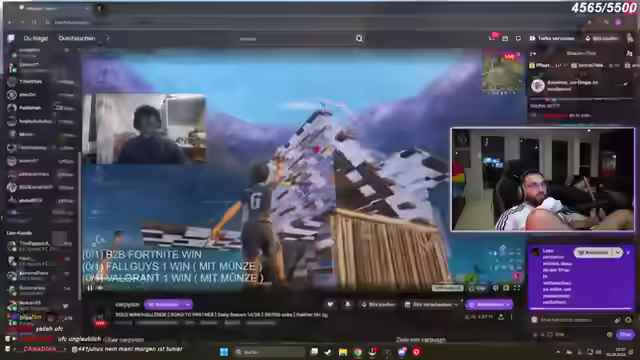Open user avatar menu in top right
The image size is (640, 360).
pos(630,38)
